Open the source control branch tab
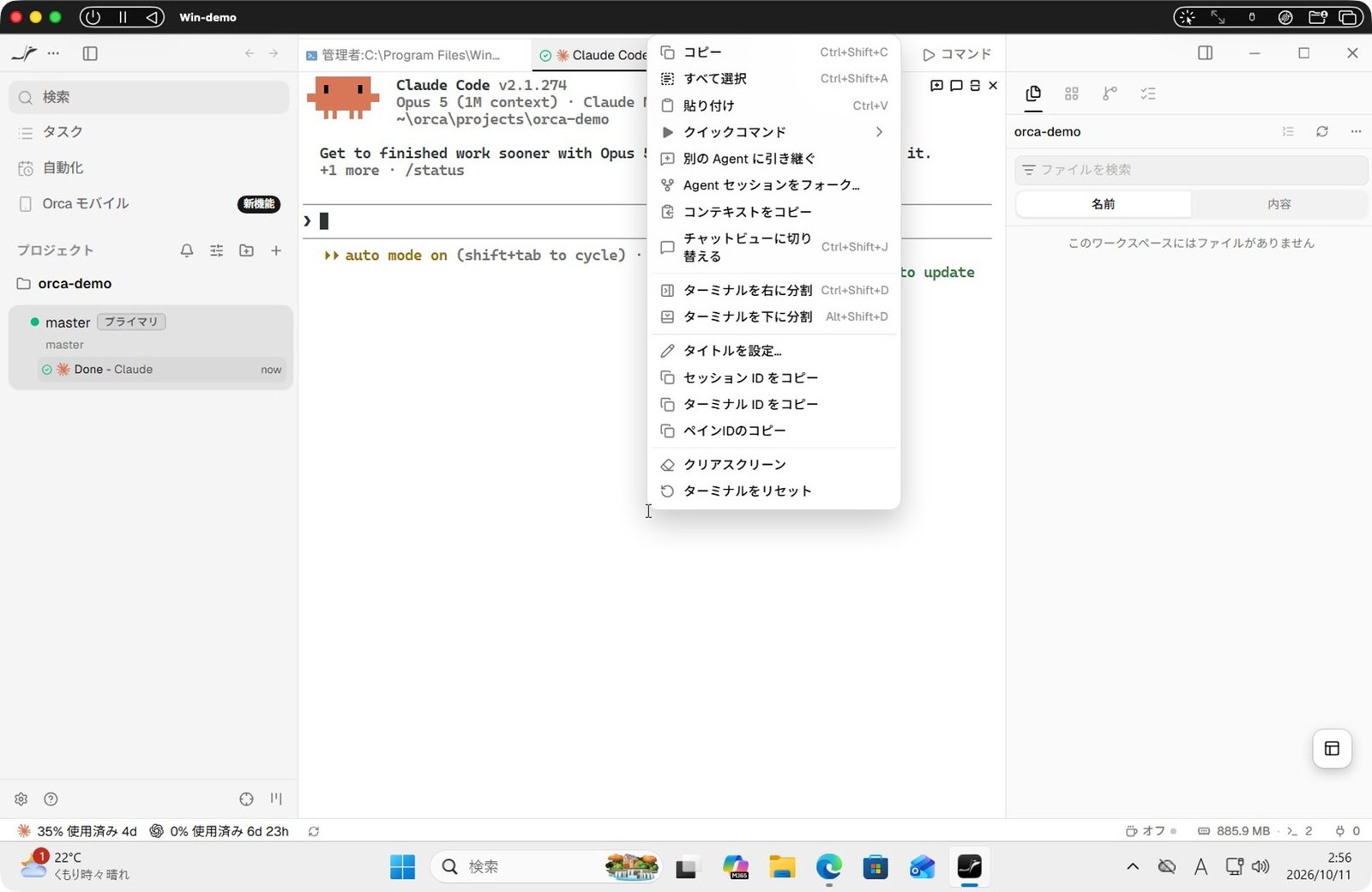Viewport: 1372px width, 892px height. (1110, 93)
